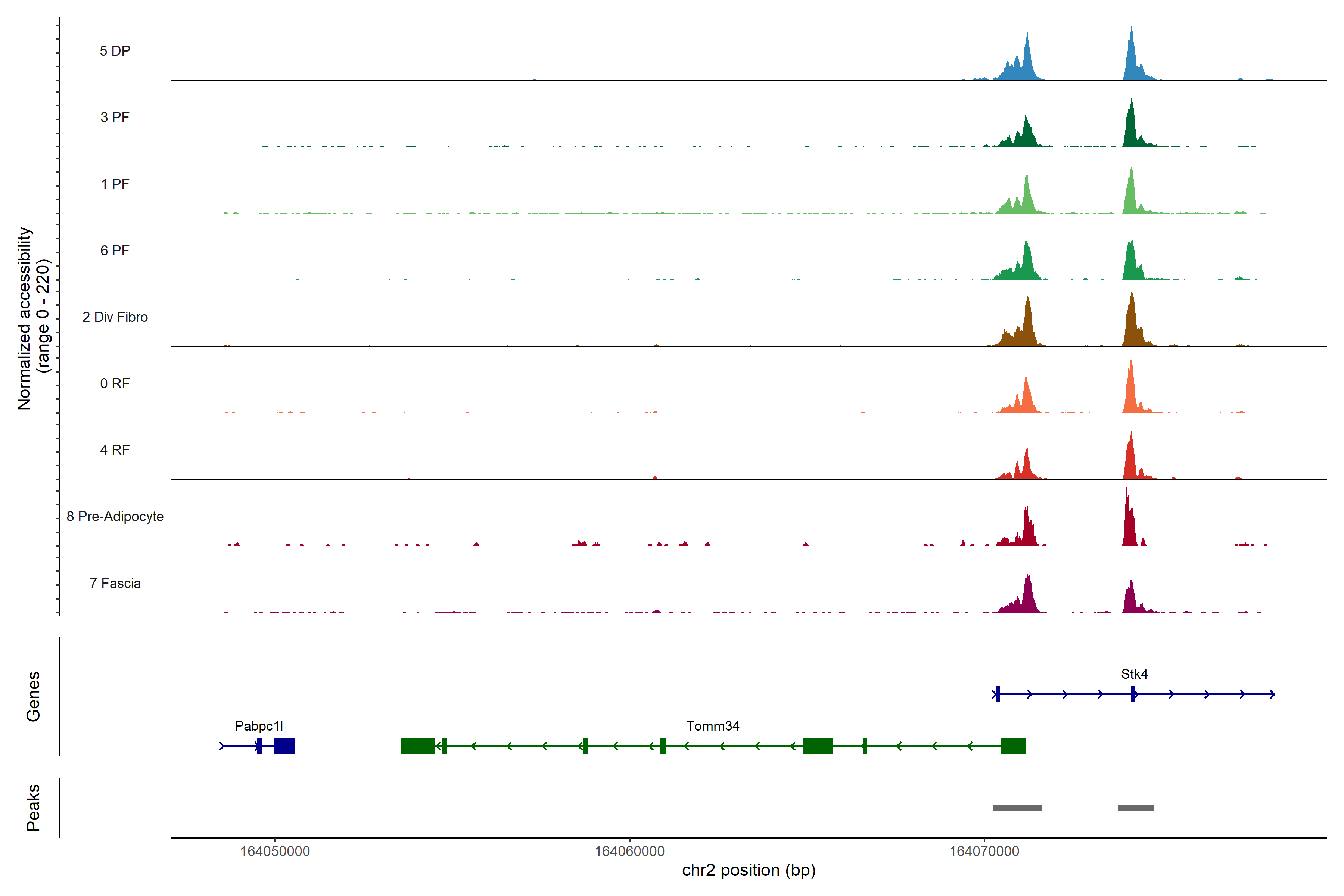Click the 164070000 axis tick label
The width and height of the screenshot is (1344, 896).
click(984, 851)
